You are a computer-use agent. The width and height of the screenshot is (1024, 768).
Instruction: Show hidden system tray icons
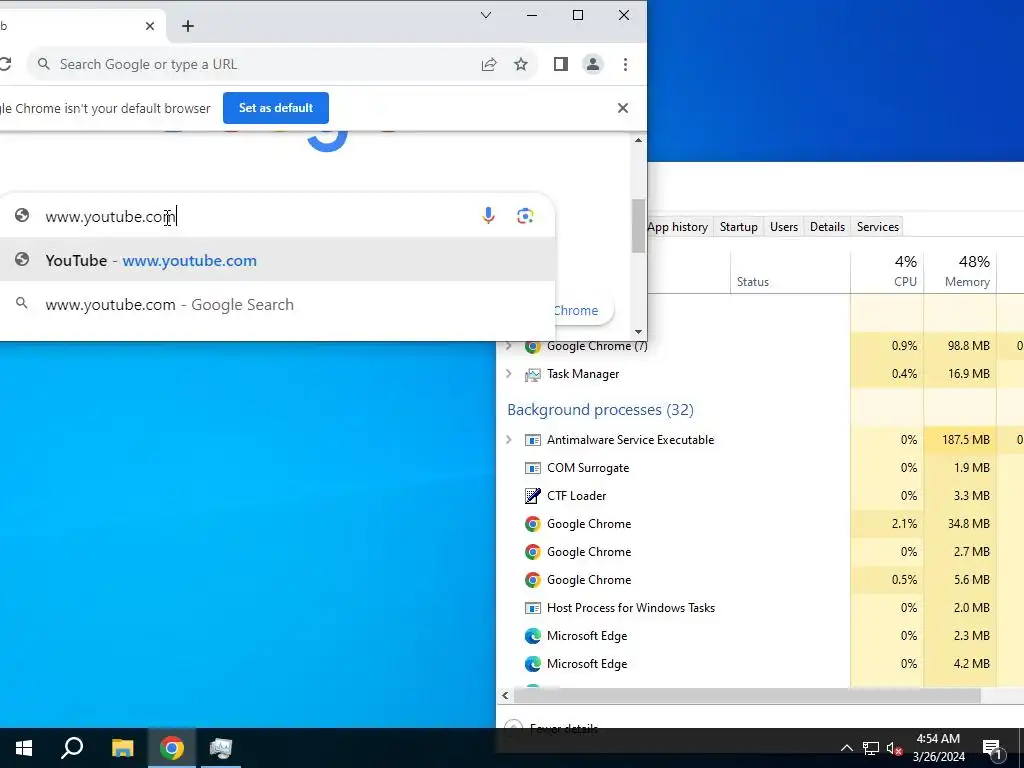click(x=846, y=748)
